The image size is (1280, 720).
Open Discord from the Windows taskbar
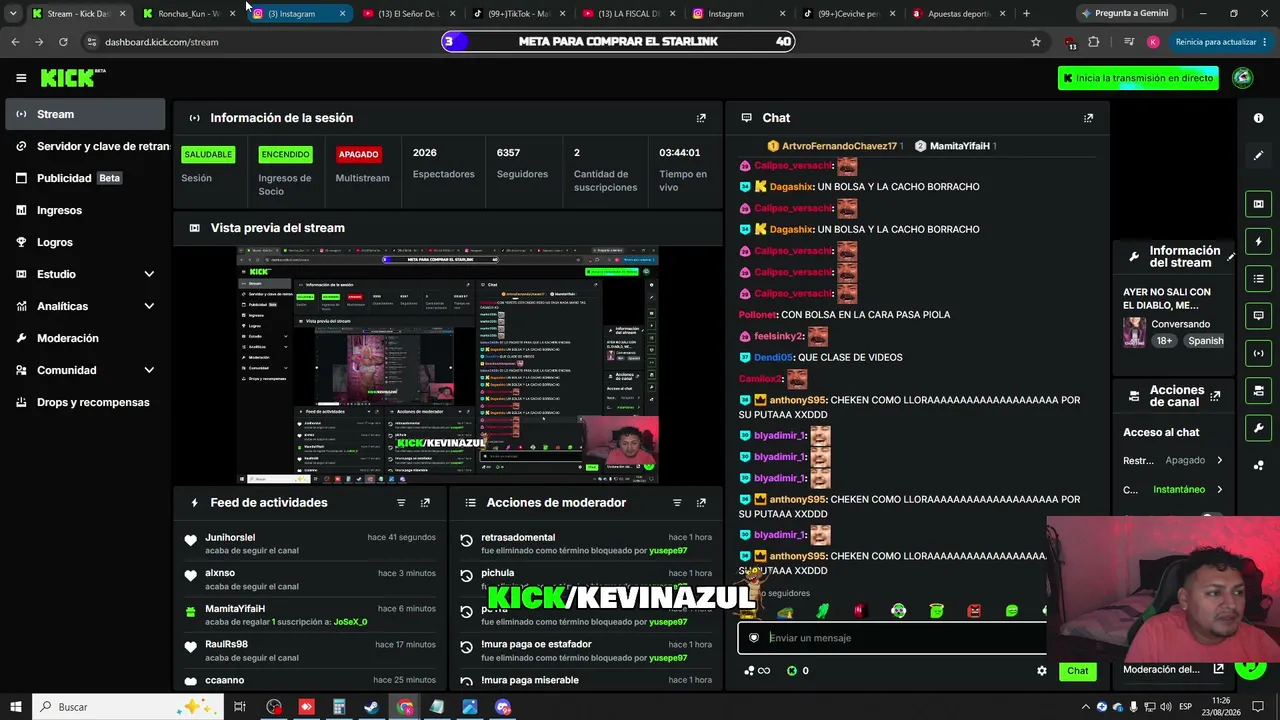pos(503,707)
